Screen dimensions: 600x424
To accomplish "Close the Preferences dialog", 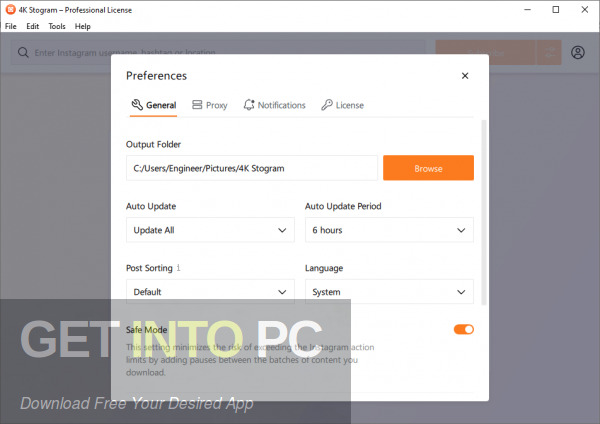I will pyautogui.click(x=465, y=76).
